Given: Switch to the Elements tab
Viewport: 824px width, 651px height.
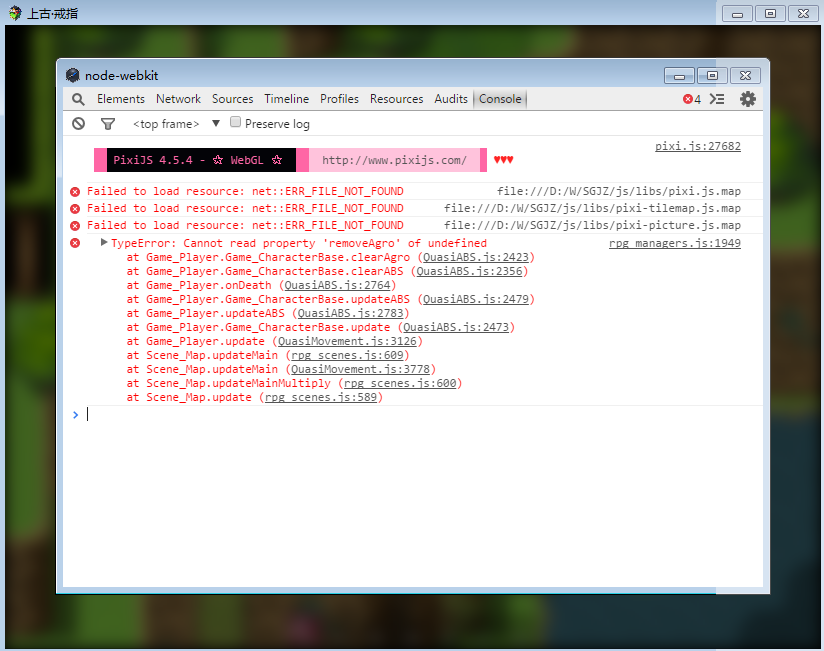Looking at the screenshot, I should click(x=121, y=99).
